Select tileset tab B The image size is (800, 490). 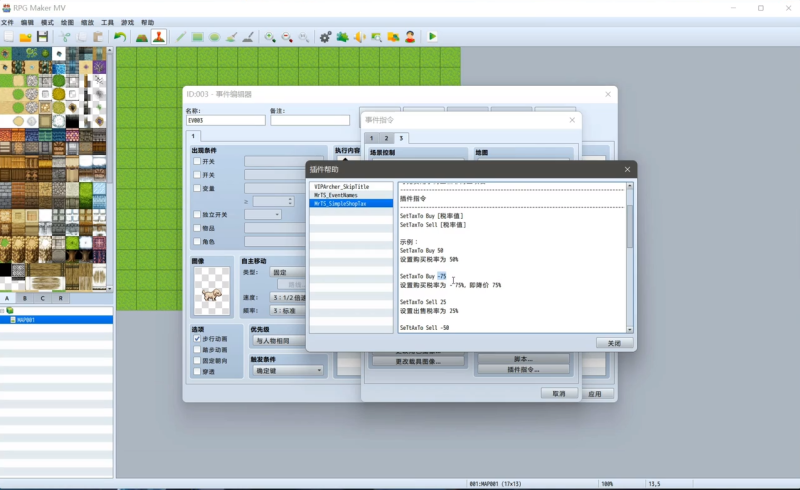point(24,298)
